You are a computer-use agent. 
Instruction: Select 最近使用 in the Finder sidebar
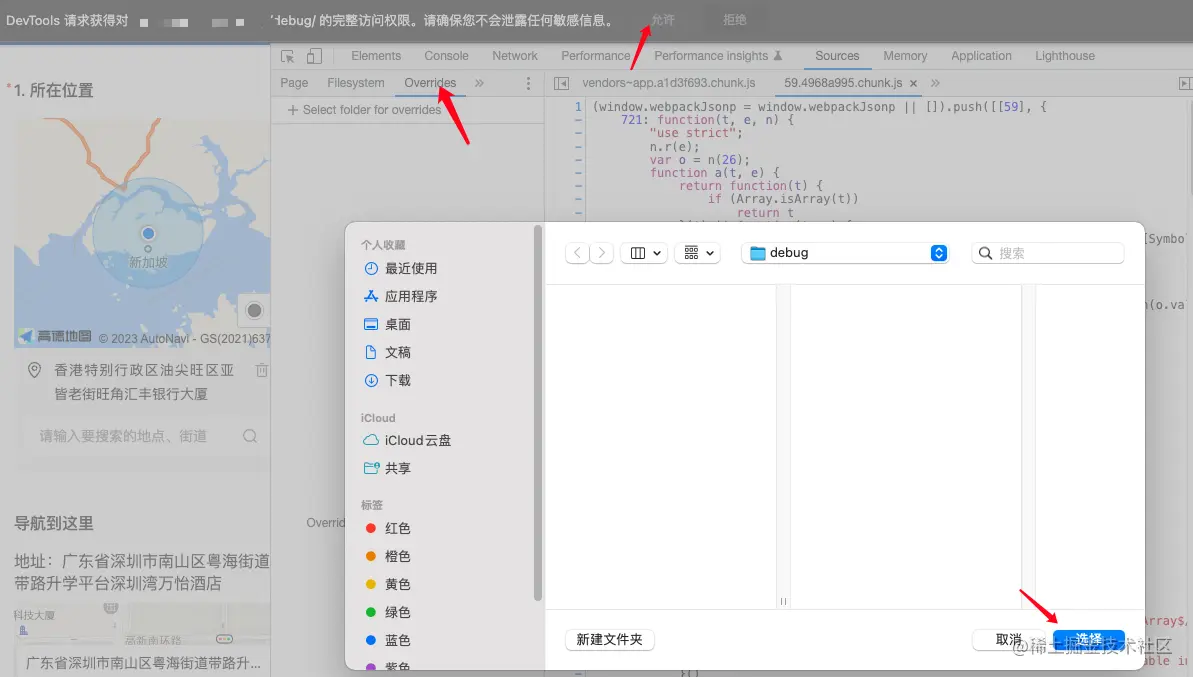[409, 268]
